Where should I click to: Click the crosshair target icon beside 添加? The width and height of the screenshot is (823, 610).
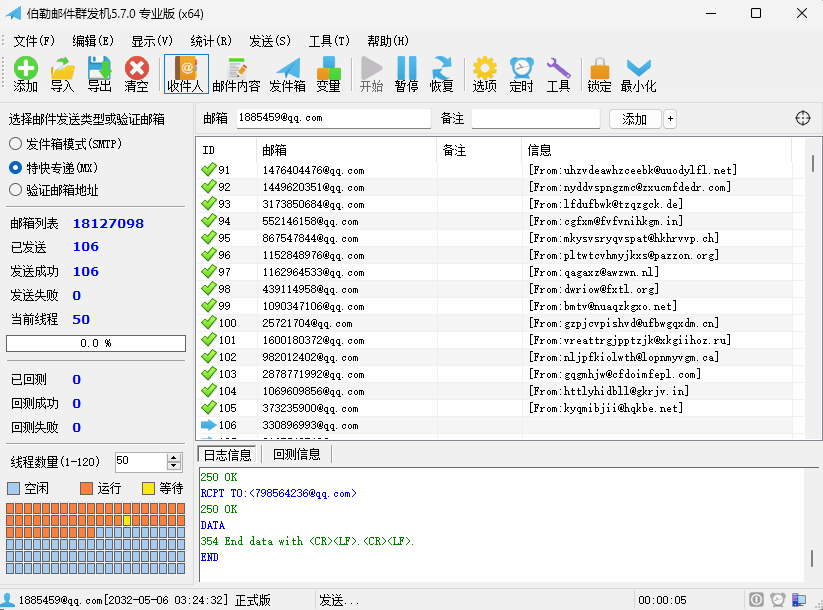click(x=803, y=119)
